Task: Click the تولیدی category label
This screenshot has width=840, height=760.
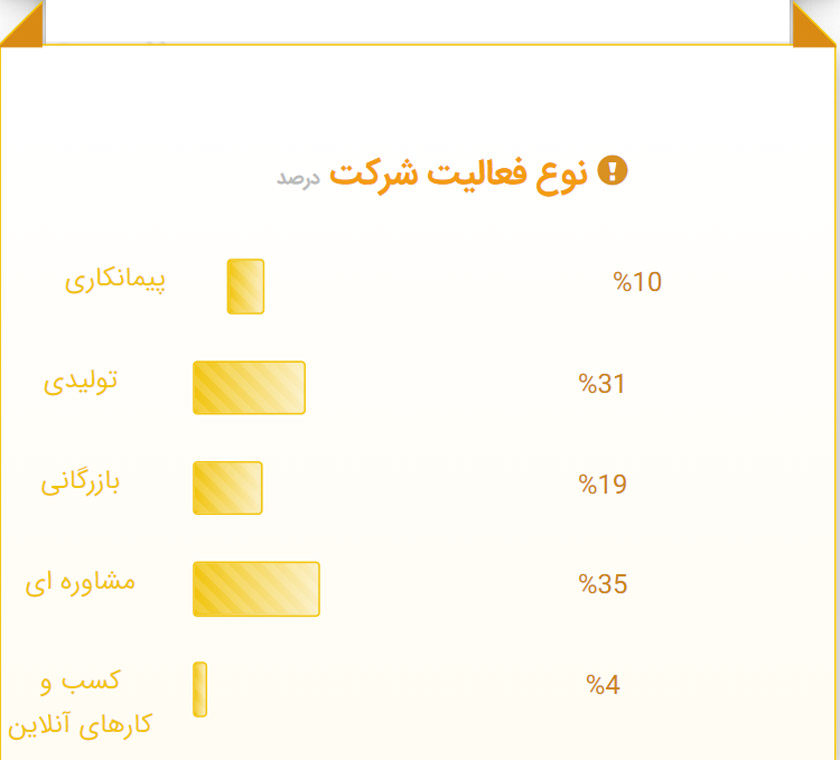Action: 81,381
